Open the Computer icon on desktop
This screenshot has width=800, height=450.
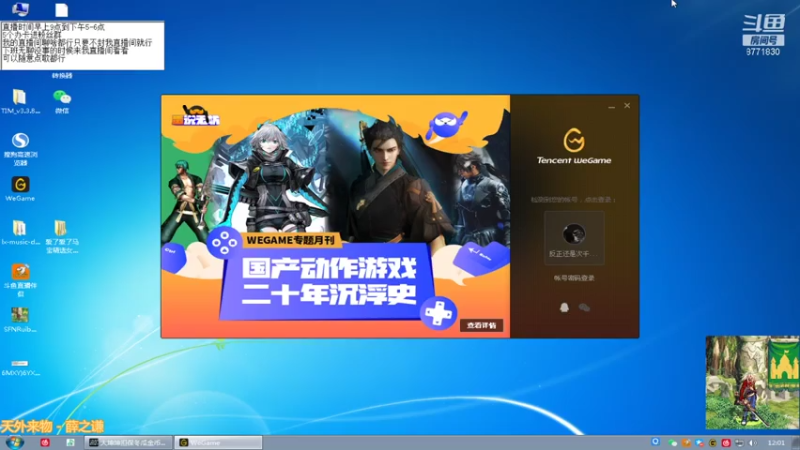pos(20,9)
